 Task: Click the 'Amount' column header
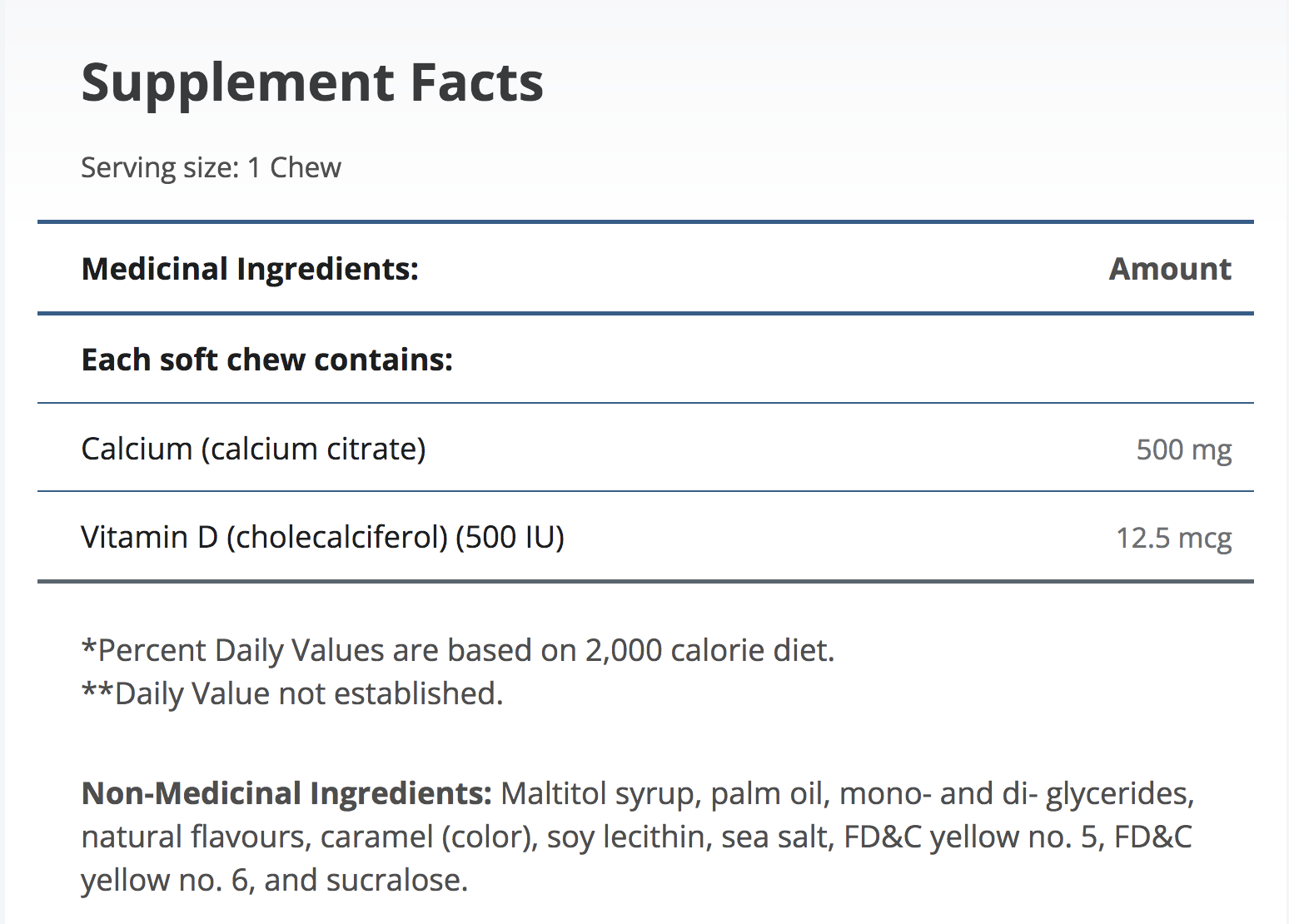[x=1170, y=269]
